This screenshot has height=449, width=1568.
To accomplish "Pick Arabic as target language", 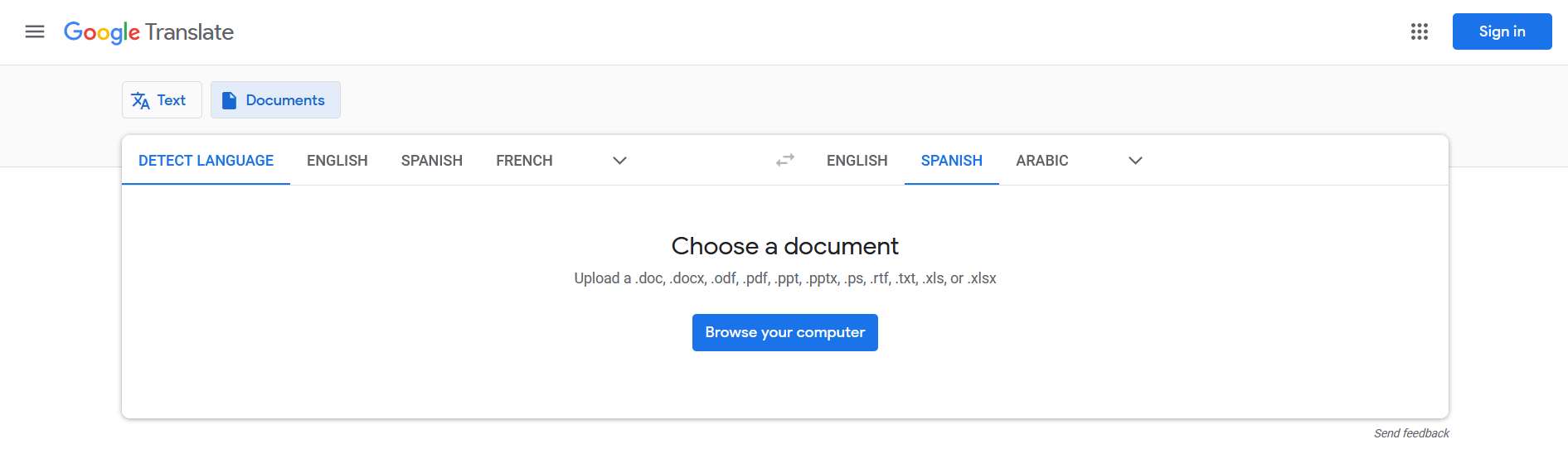I will 1041,161.
